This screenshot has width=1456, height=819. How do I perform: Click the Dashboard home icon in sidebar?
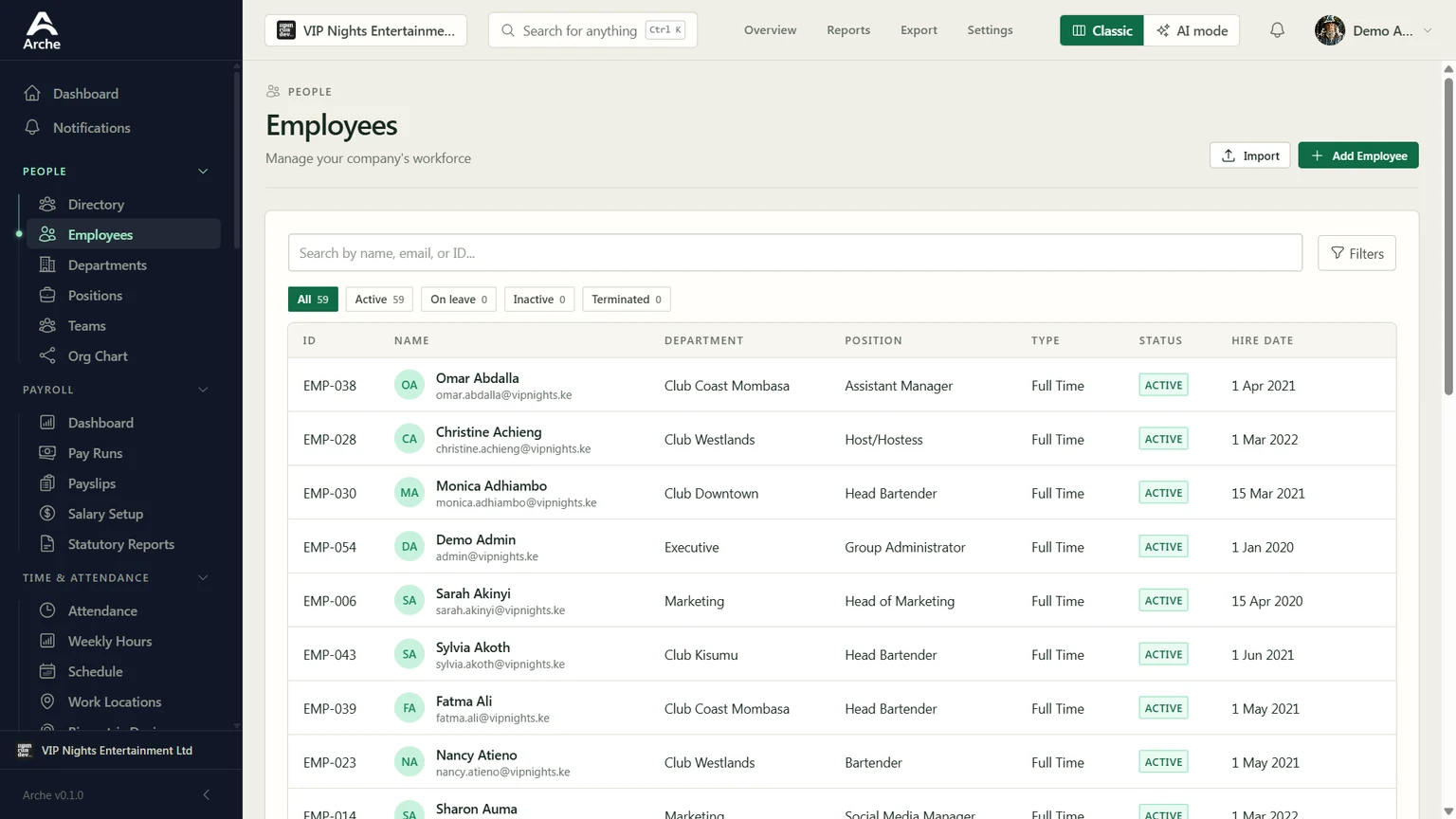click(32, 93)
